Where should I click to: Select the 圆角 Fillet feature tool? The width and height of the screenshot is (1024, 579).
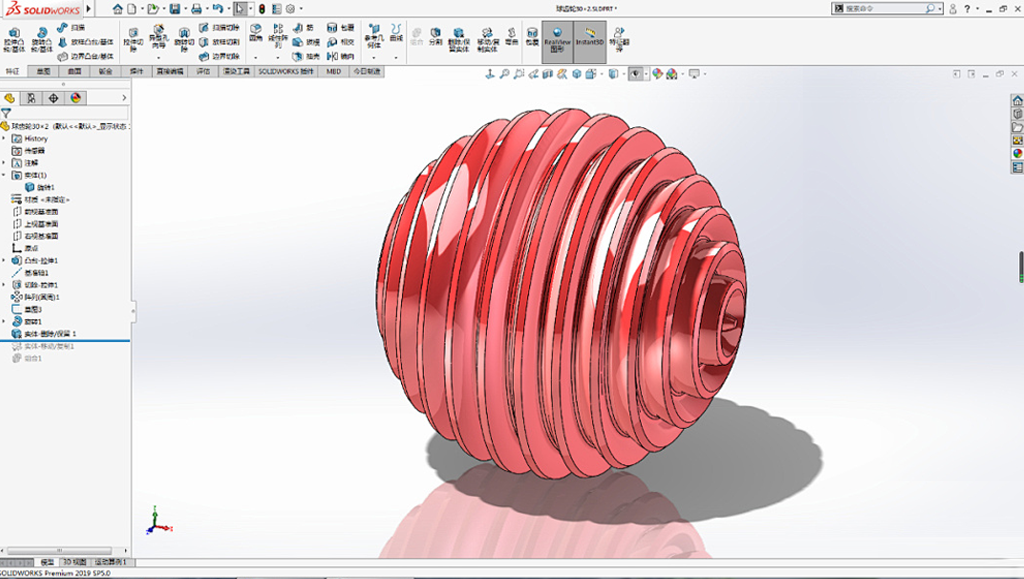[x=254, y=30]
